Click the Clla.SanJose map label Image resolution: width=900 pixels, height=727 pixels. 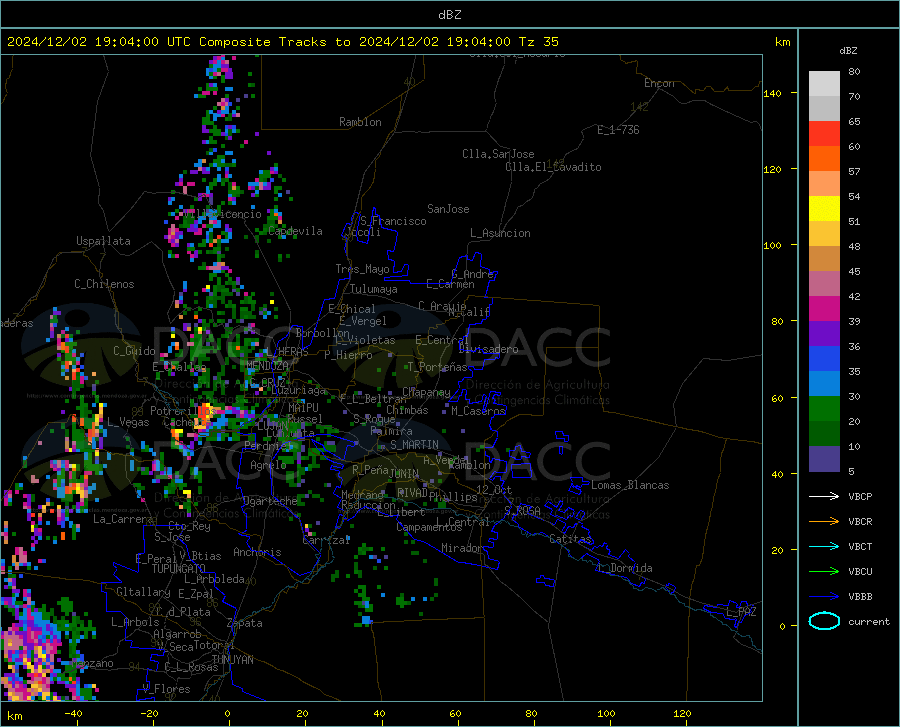pyautogui.click(x=498, y=154)
